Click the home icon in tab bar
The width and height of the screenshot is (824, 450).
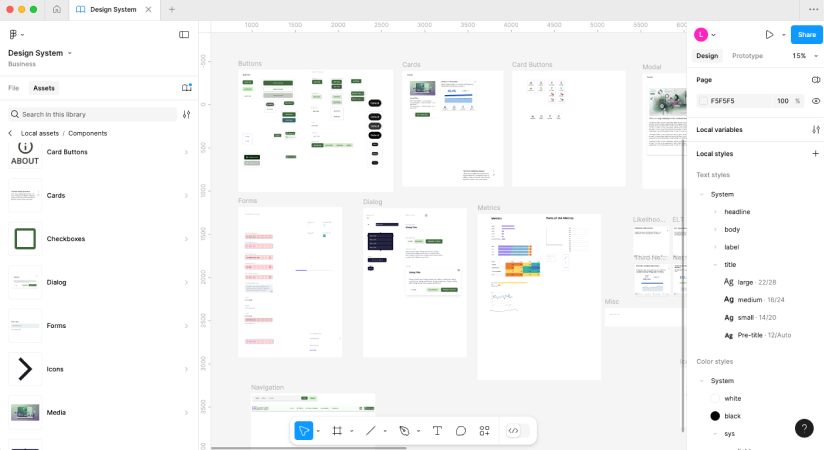click(x=57, y=9)
